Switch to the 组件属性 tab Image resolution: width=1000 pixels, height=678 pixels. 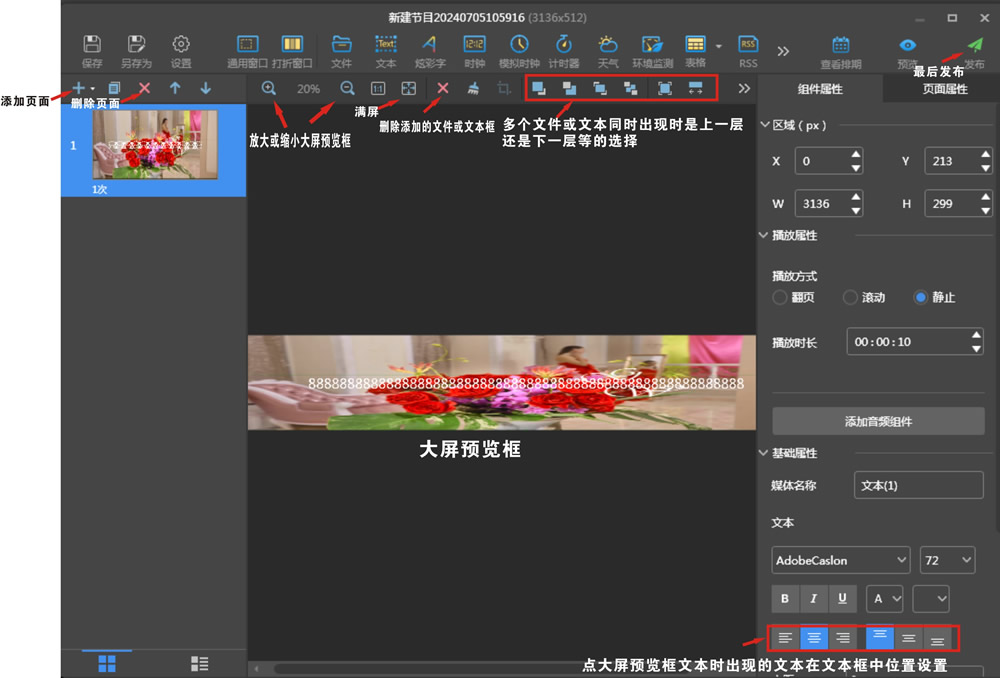click(x=820, y=89)
